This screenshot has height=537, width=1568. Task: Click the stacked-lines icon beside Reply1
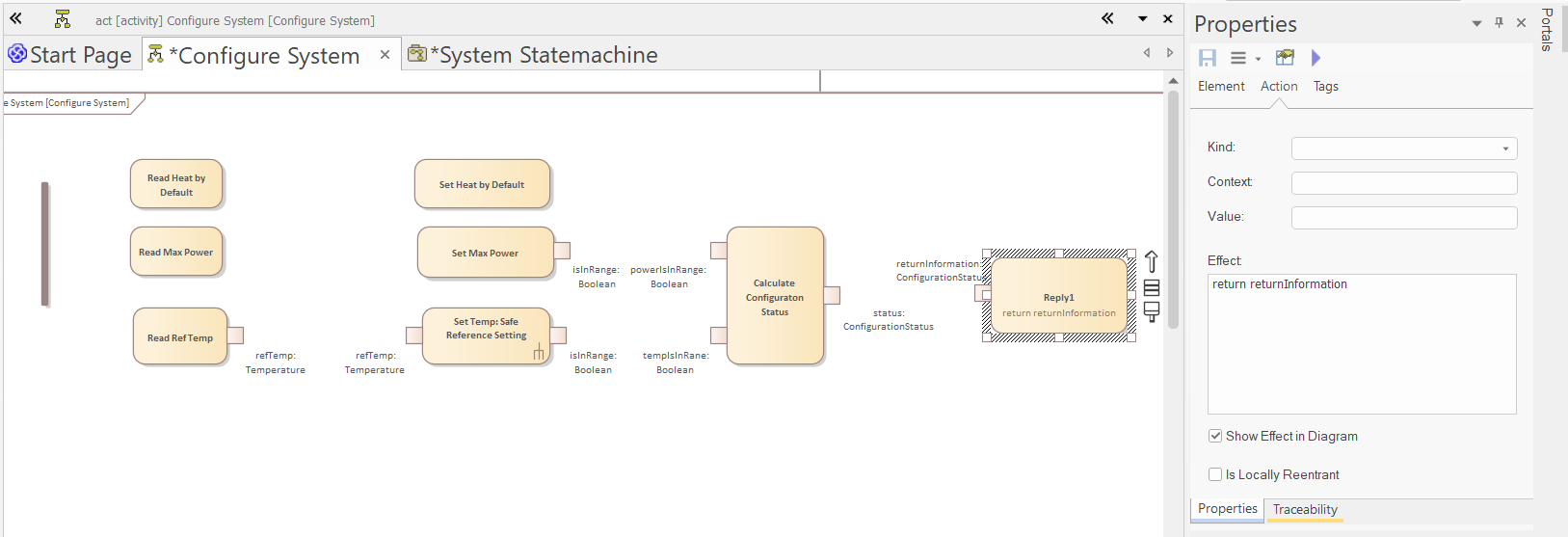[1151, 287]
